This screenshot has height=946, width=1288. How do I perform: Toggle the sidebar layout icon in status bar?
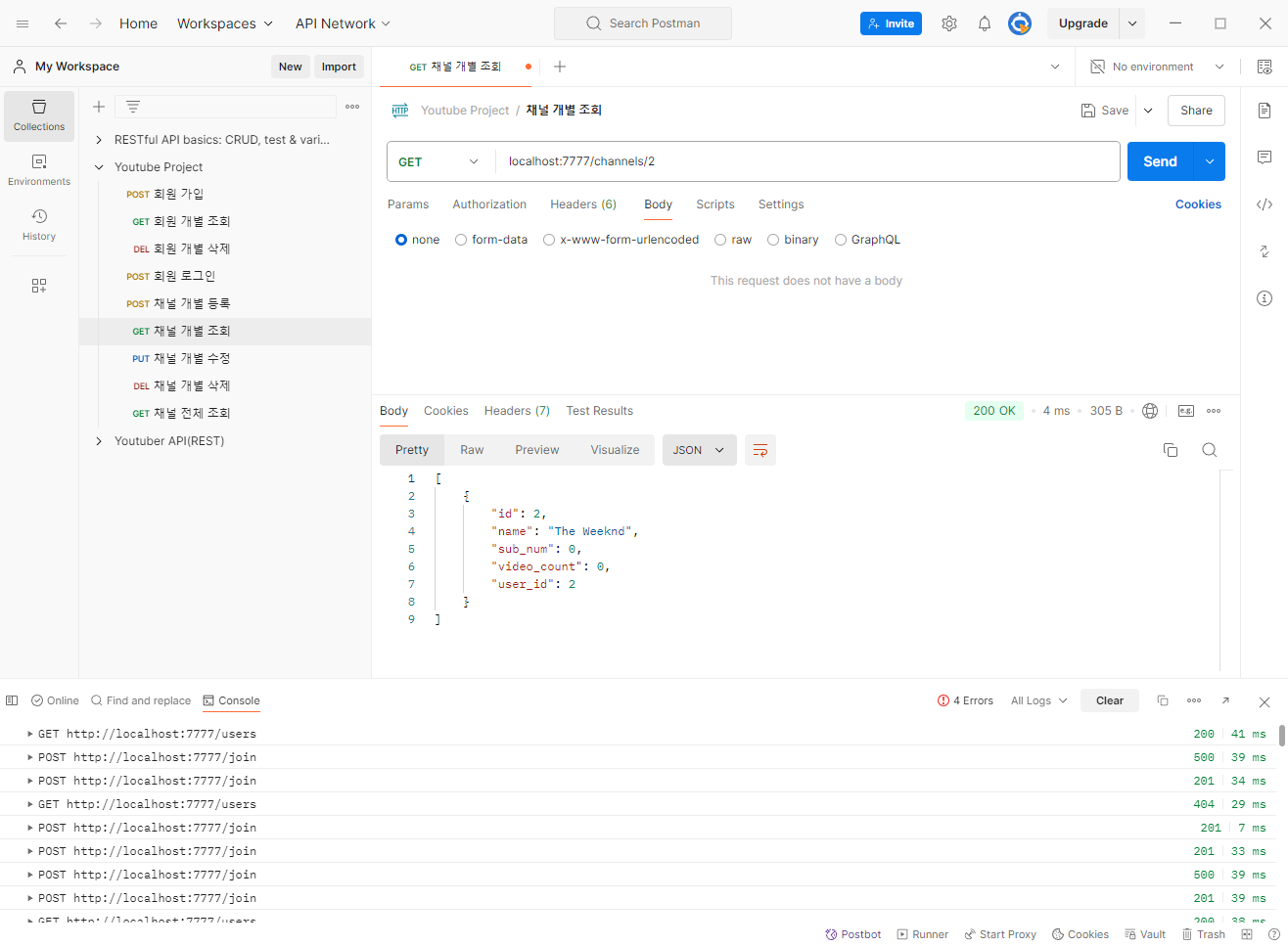(13, 700)
